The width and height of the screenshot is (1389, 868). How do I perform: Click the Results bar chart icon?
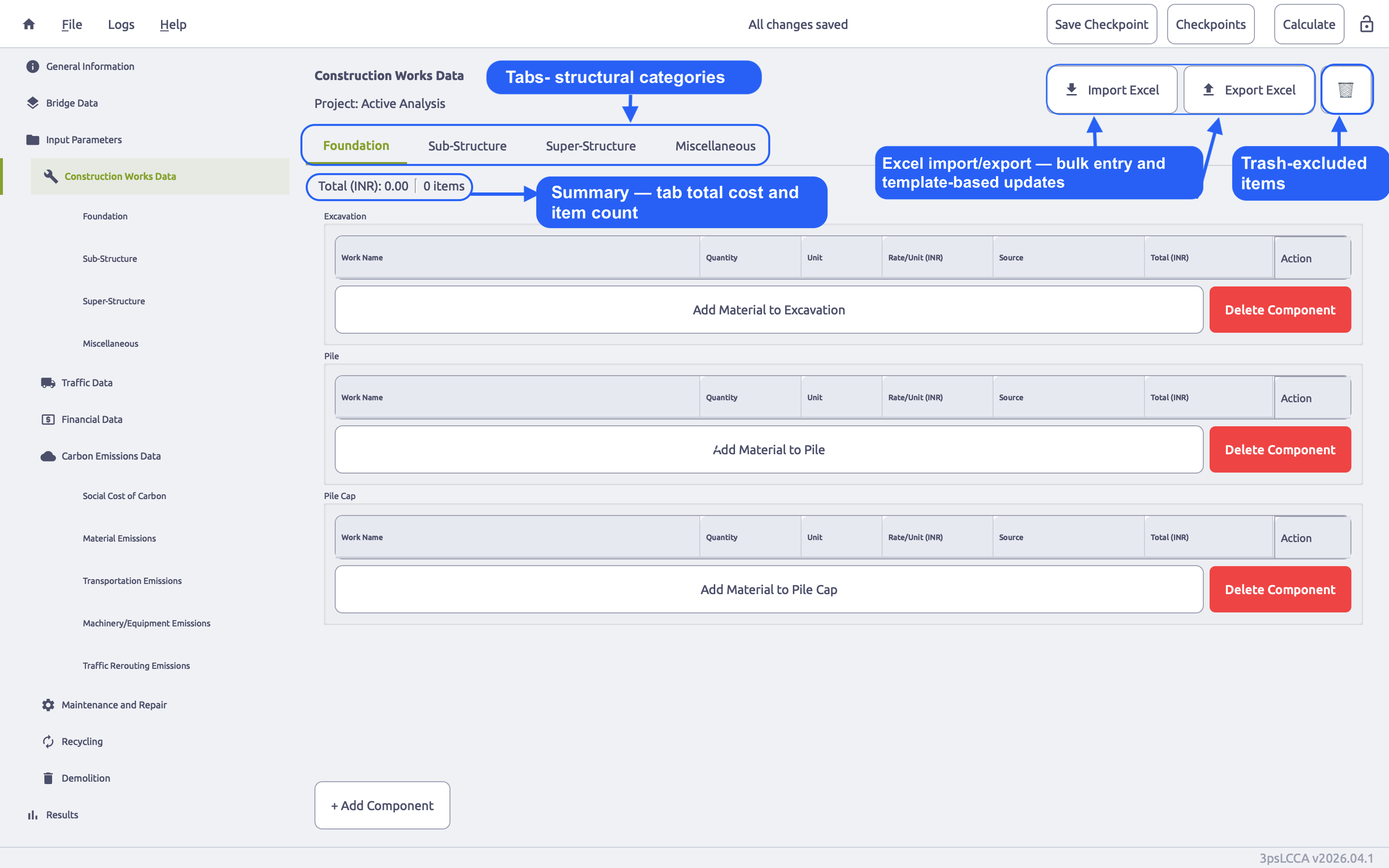tap(33, 815)
